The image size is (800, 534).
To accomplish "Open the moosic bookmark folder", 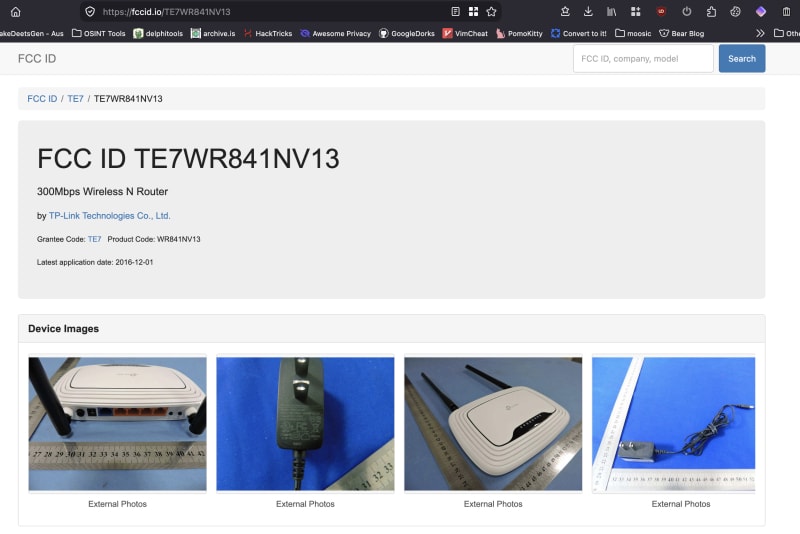I will [633, 33].
